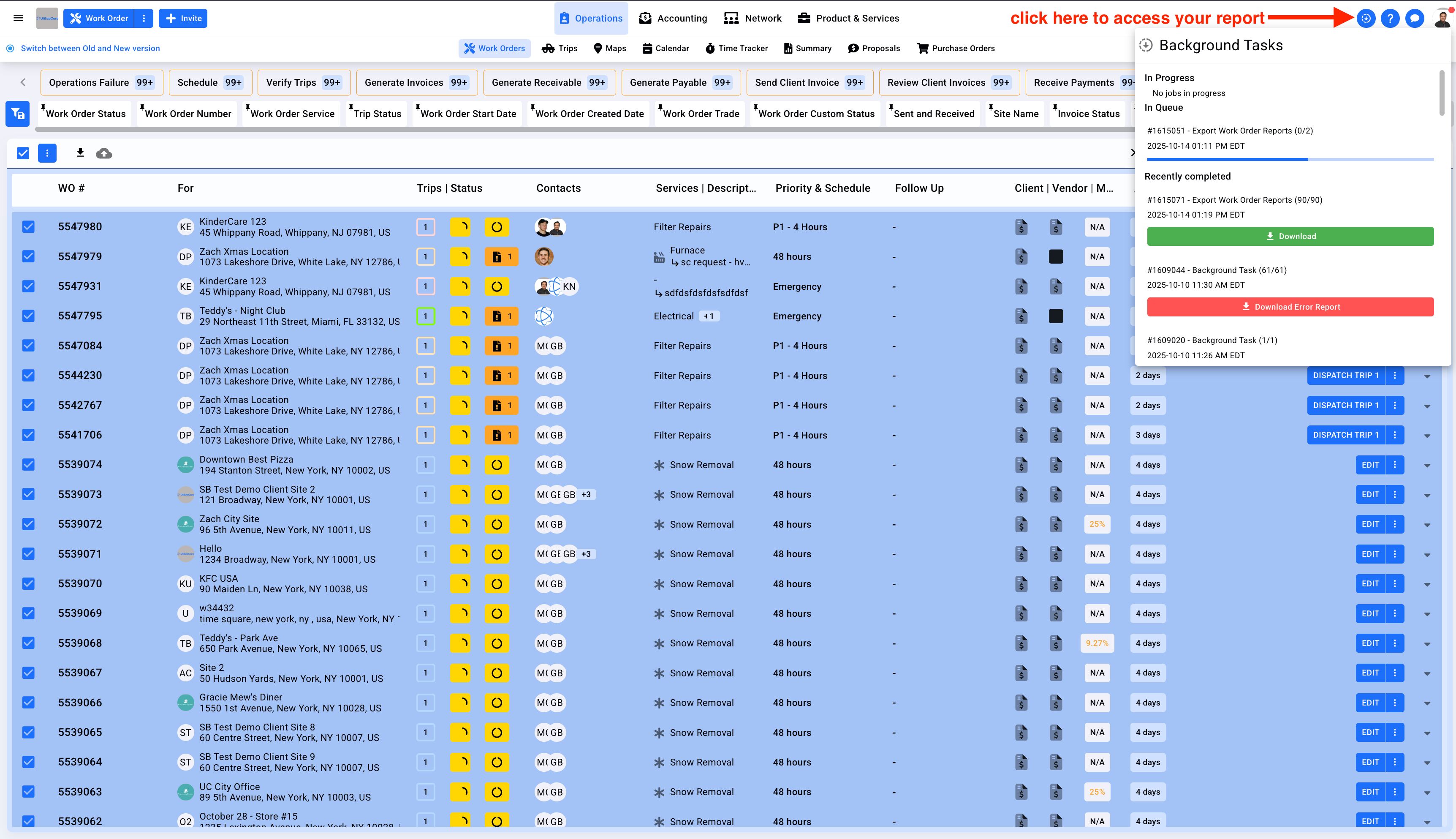Click the export job progress bar
This screenshot has width=1456, height=839.
point(1290,159)
